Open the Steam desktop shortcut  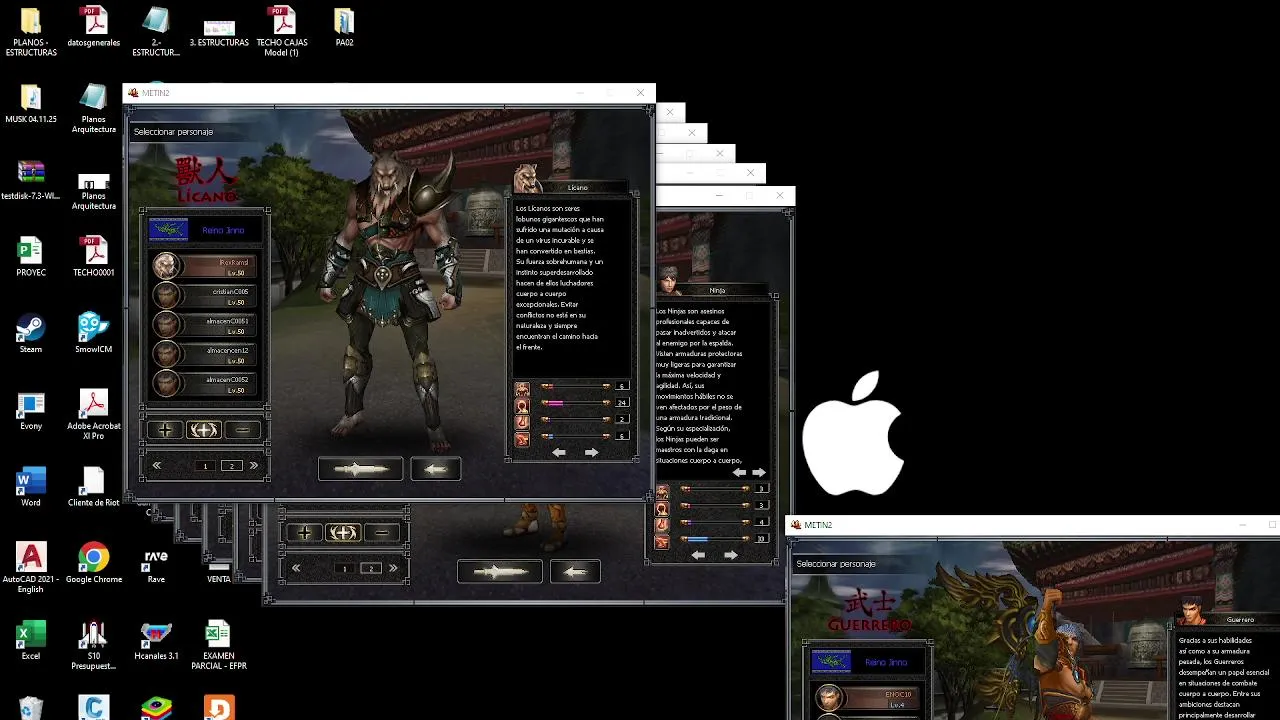tap(31, 333)
